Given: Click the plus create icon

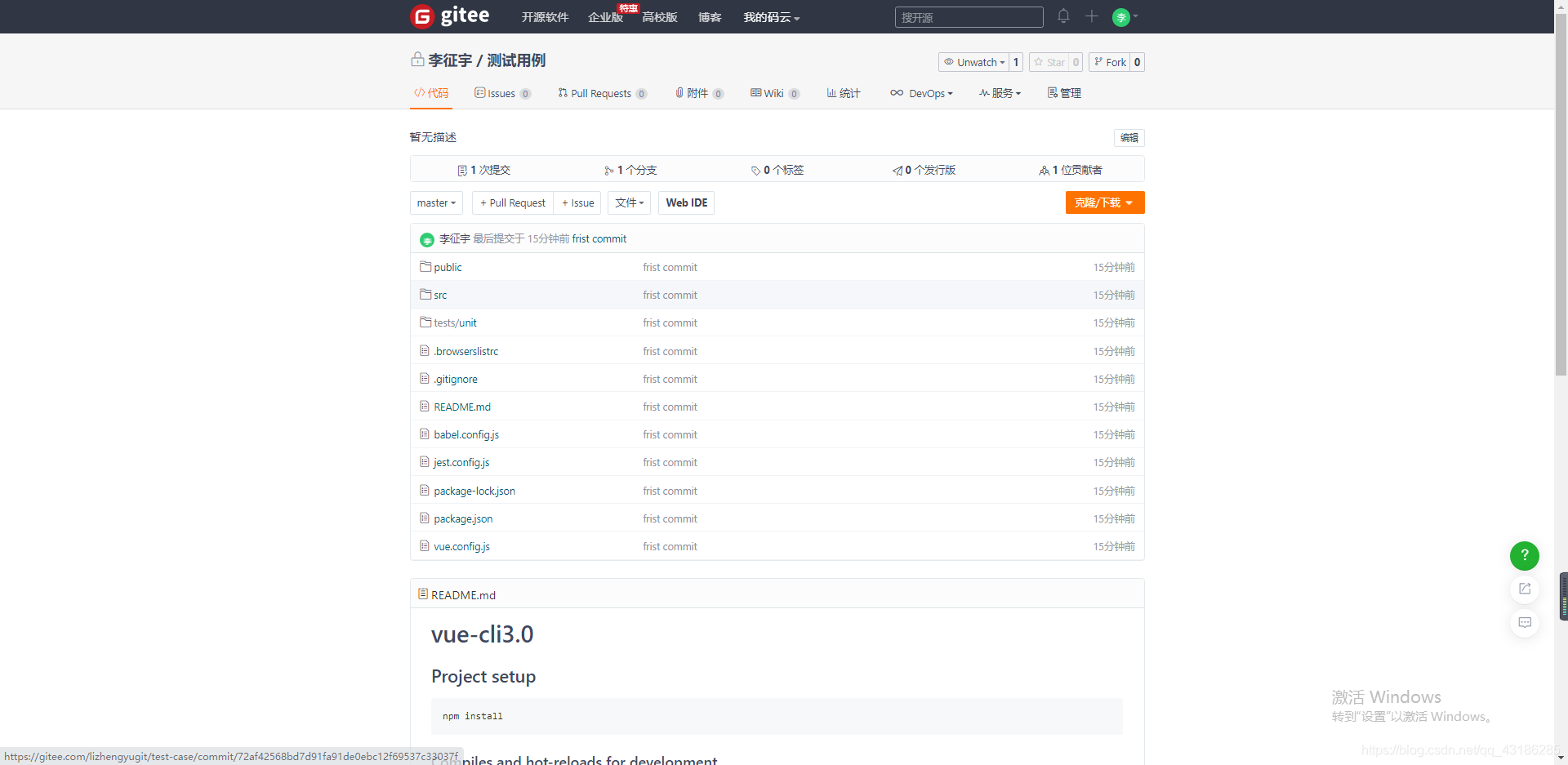Looking at the screenshot, I should tap(1091, 16).
